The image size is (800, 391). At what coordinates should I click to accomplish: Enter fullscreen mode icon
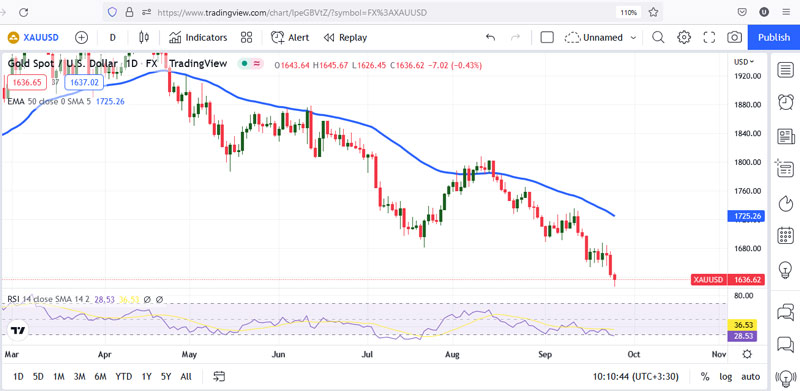click(709, 37)
